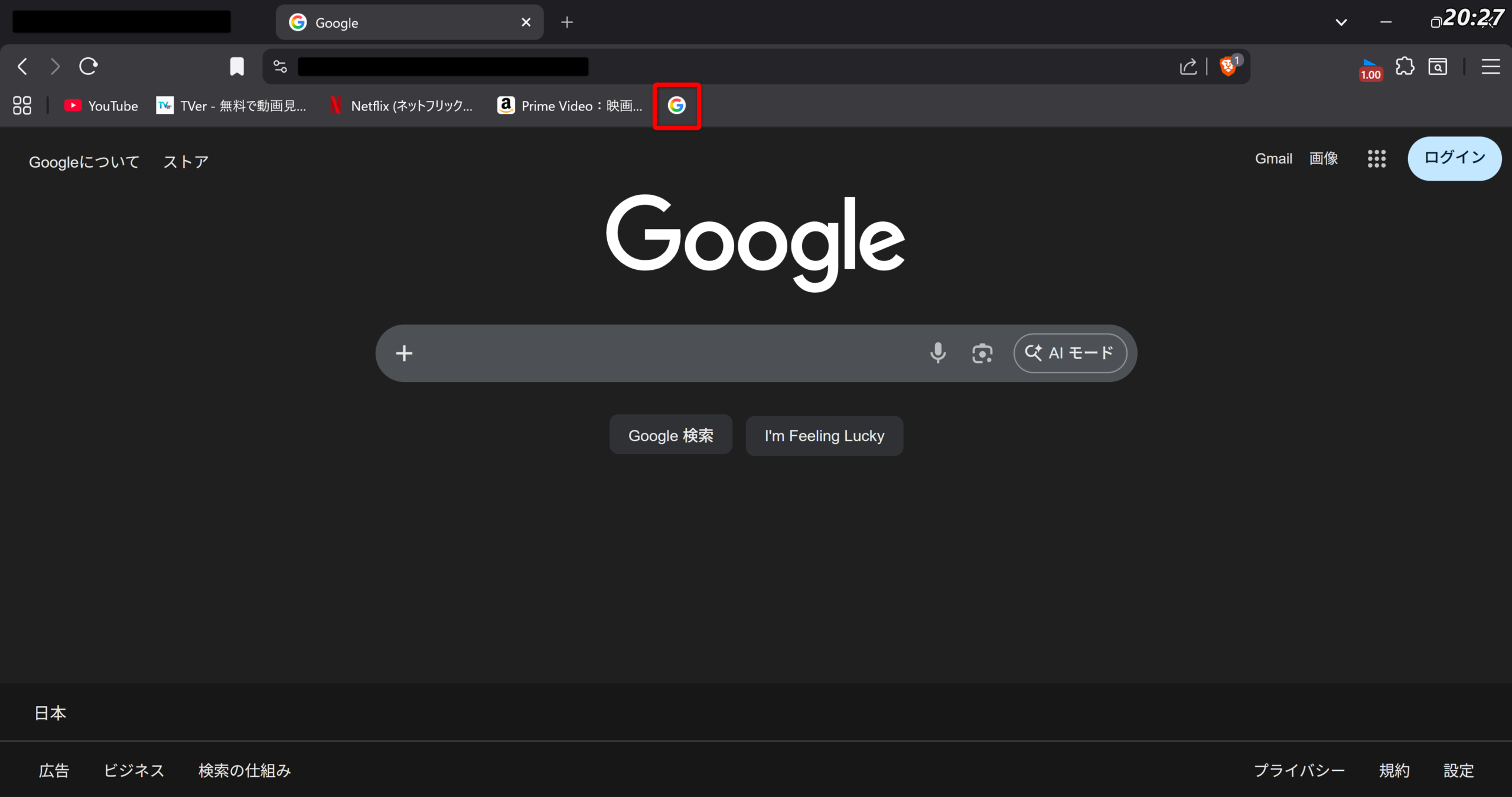Image resolution: width=1512 pixels, height=797 pixels.
Task: Click the voice search microphone icon
Action: (x=937, y=353)
